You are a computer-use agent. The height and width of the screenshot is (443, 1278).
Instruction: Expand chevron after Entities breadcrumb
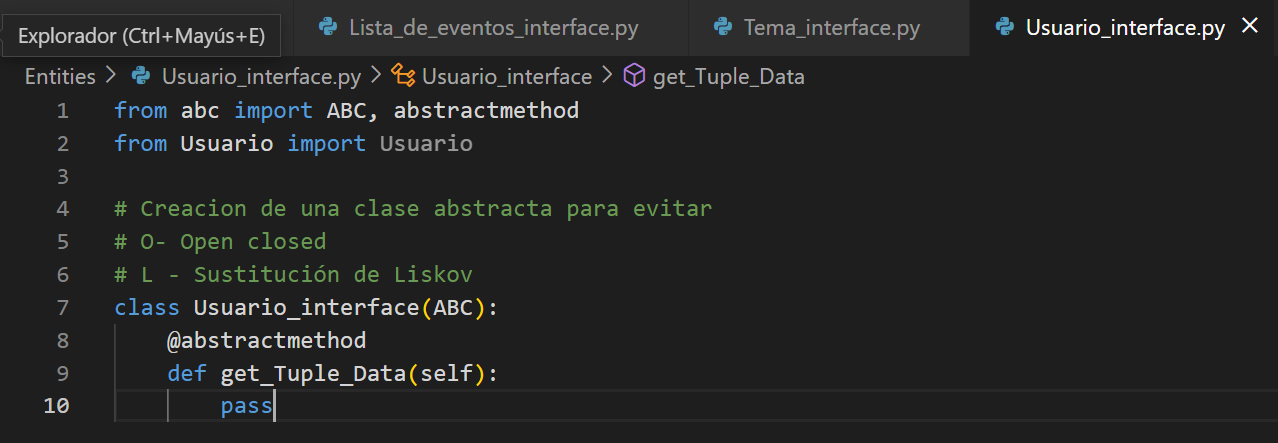(111, 76)
